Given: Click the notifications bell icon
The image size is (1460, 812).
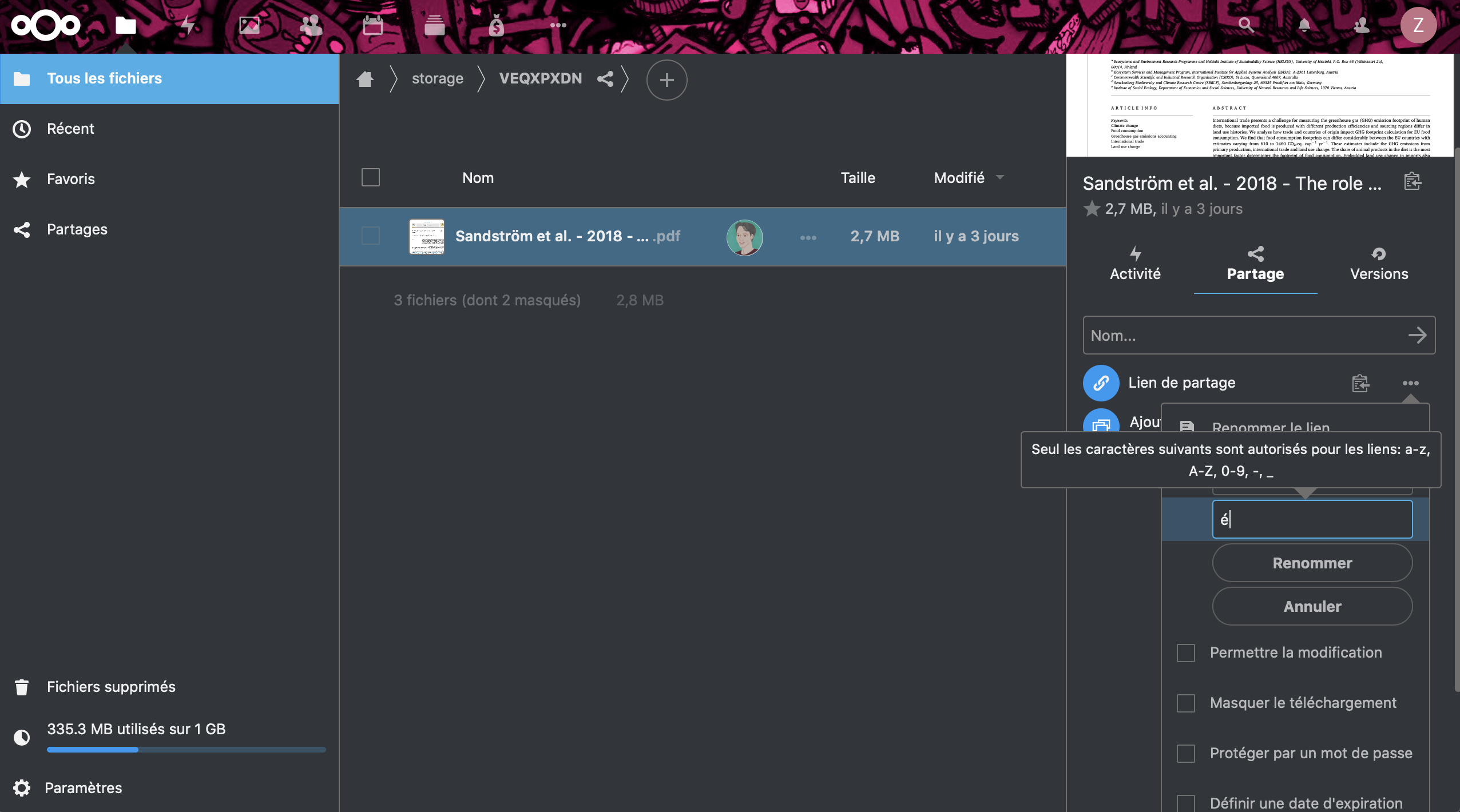Looking at the screenshot, I should (1304, 25).
